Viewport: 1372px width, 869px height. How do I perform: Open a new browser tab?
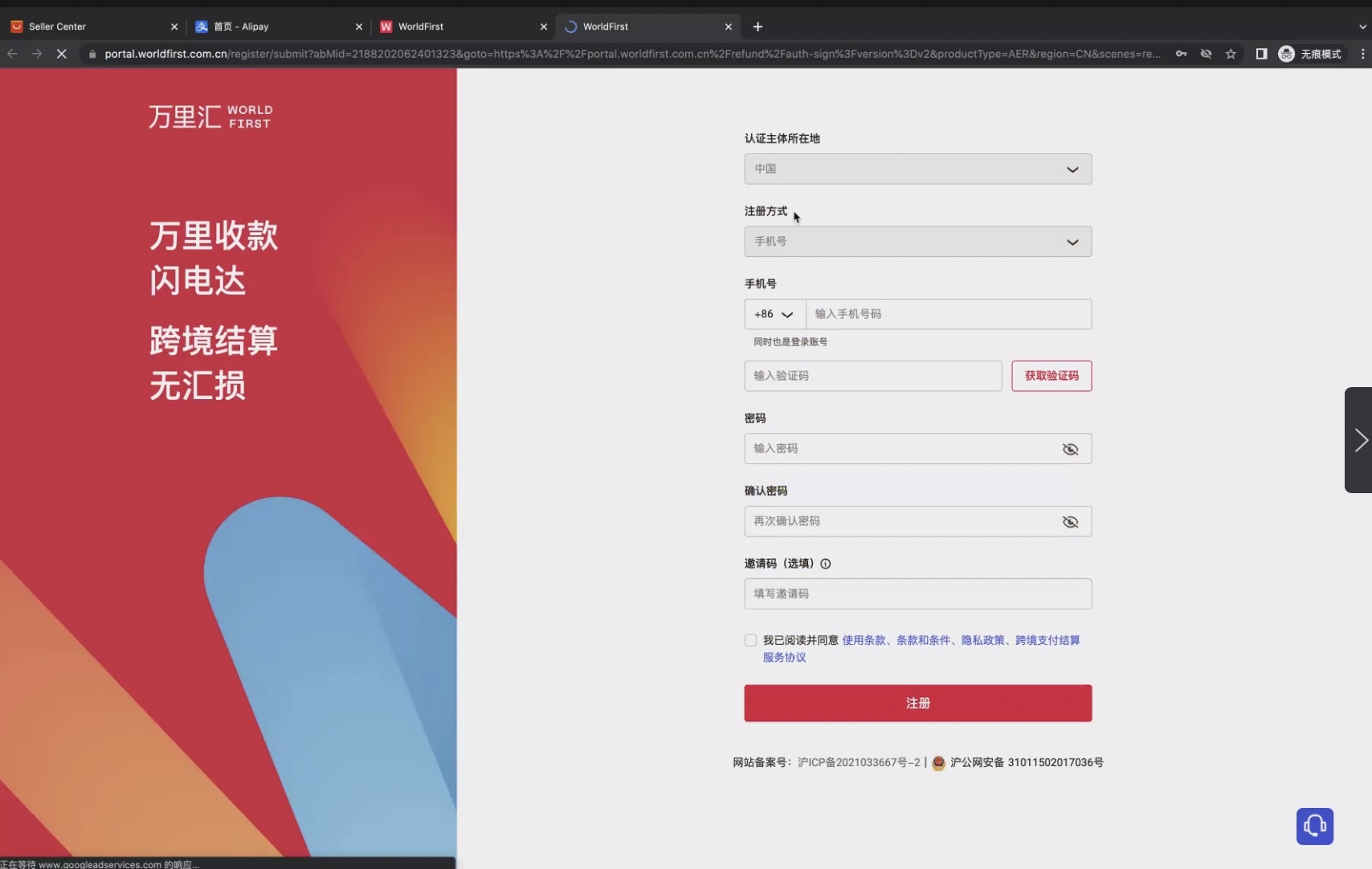[x=757, y=27]
